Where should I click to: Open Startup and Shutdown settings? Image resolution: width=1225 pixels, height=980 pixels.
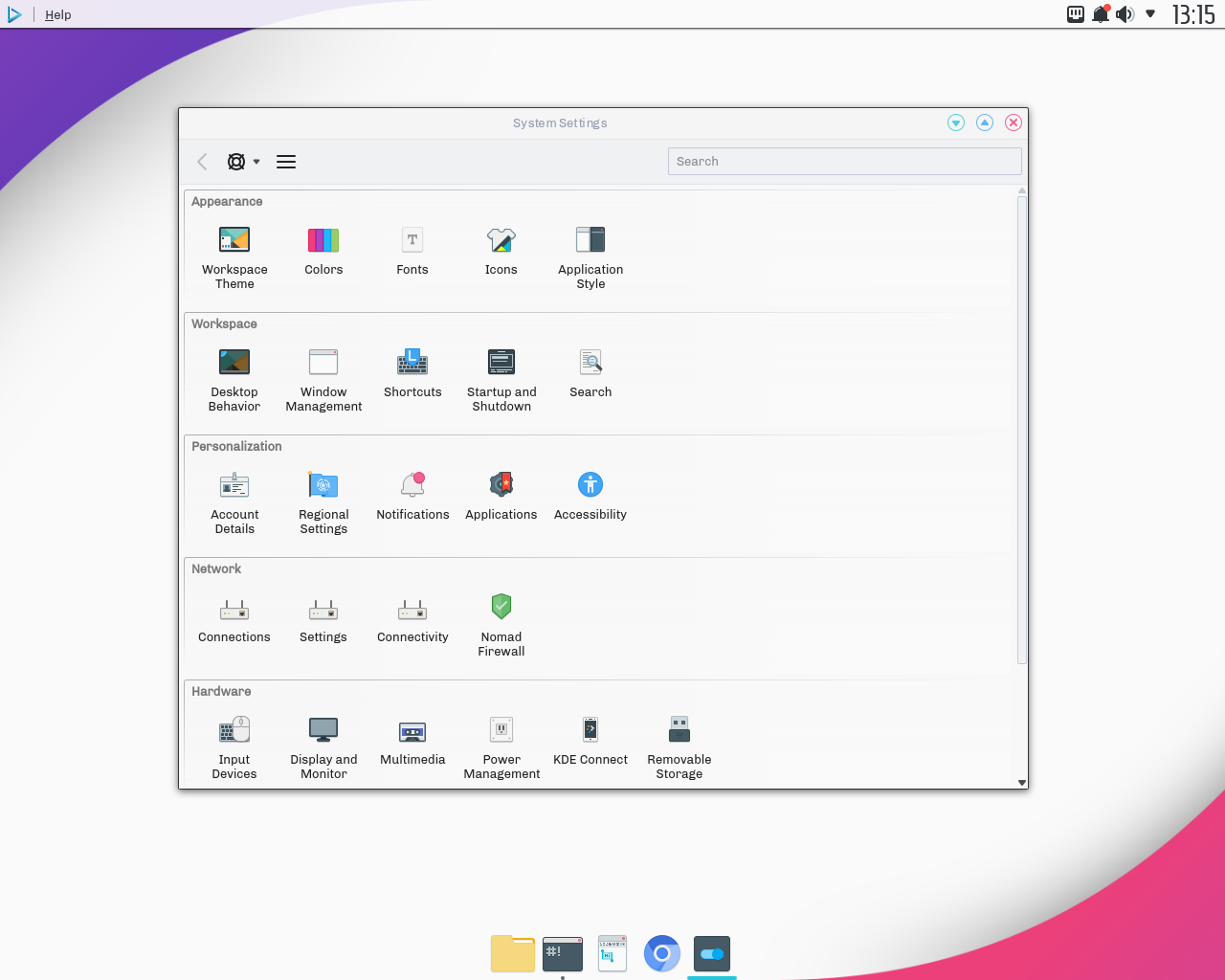(x=501, y=379)
